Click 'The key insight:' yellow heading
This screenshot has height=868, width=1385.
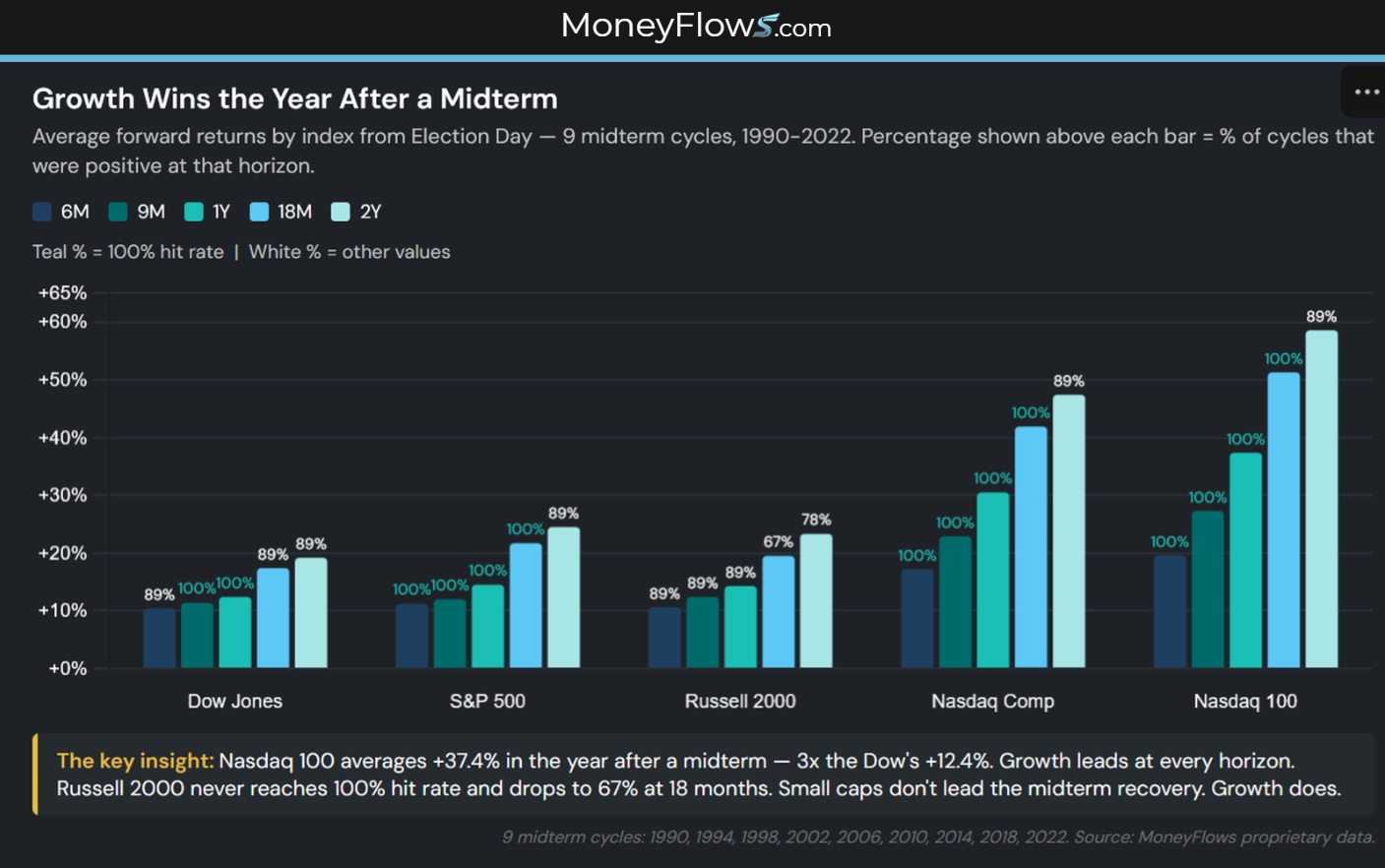click(135, 761)
